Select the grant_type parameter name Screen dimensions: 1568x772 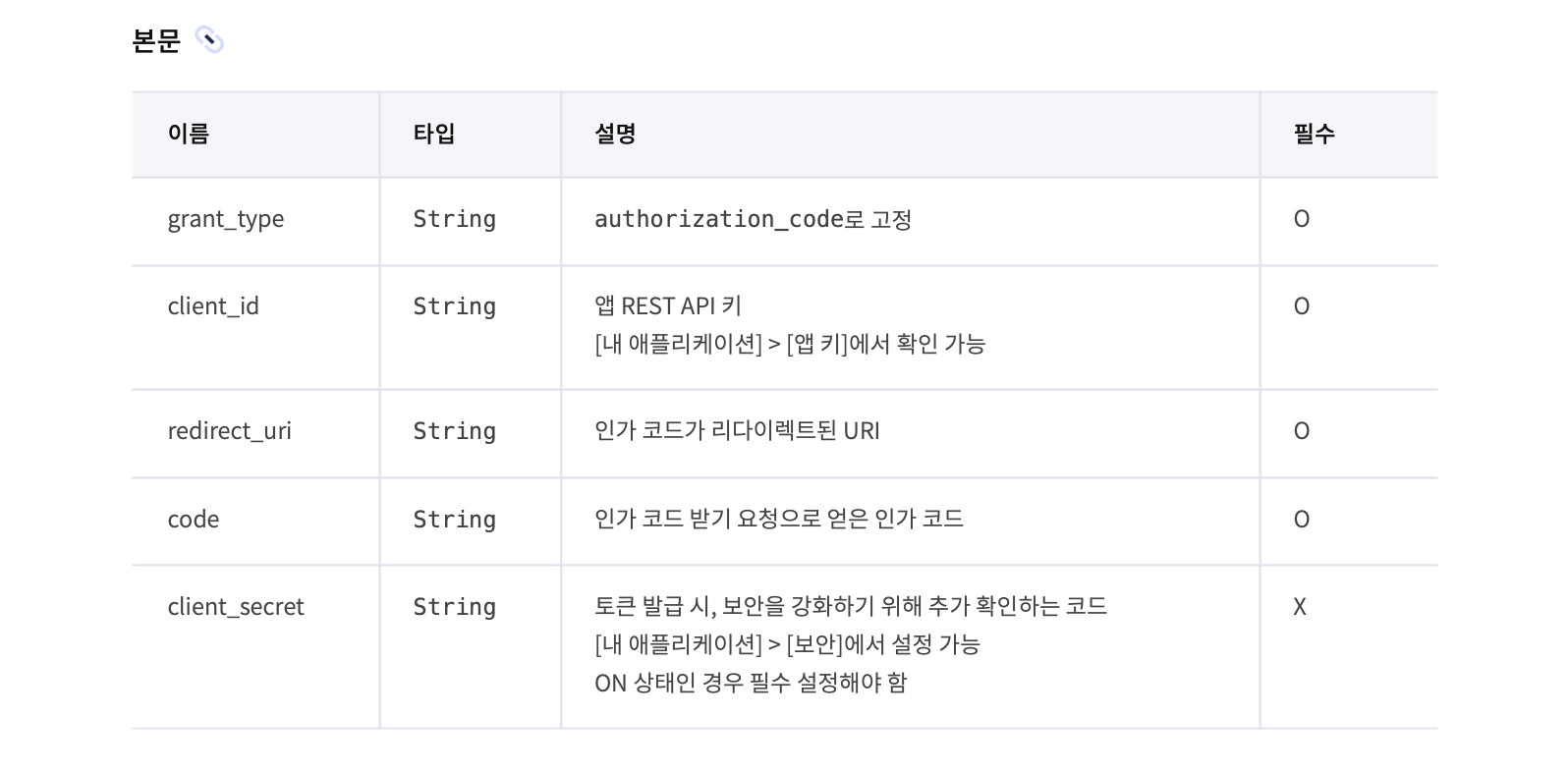click(x=226, y=219)
